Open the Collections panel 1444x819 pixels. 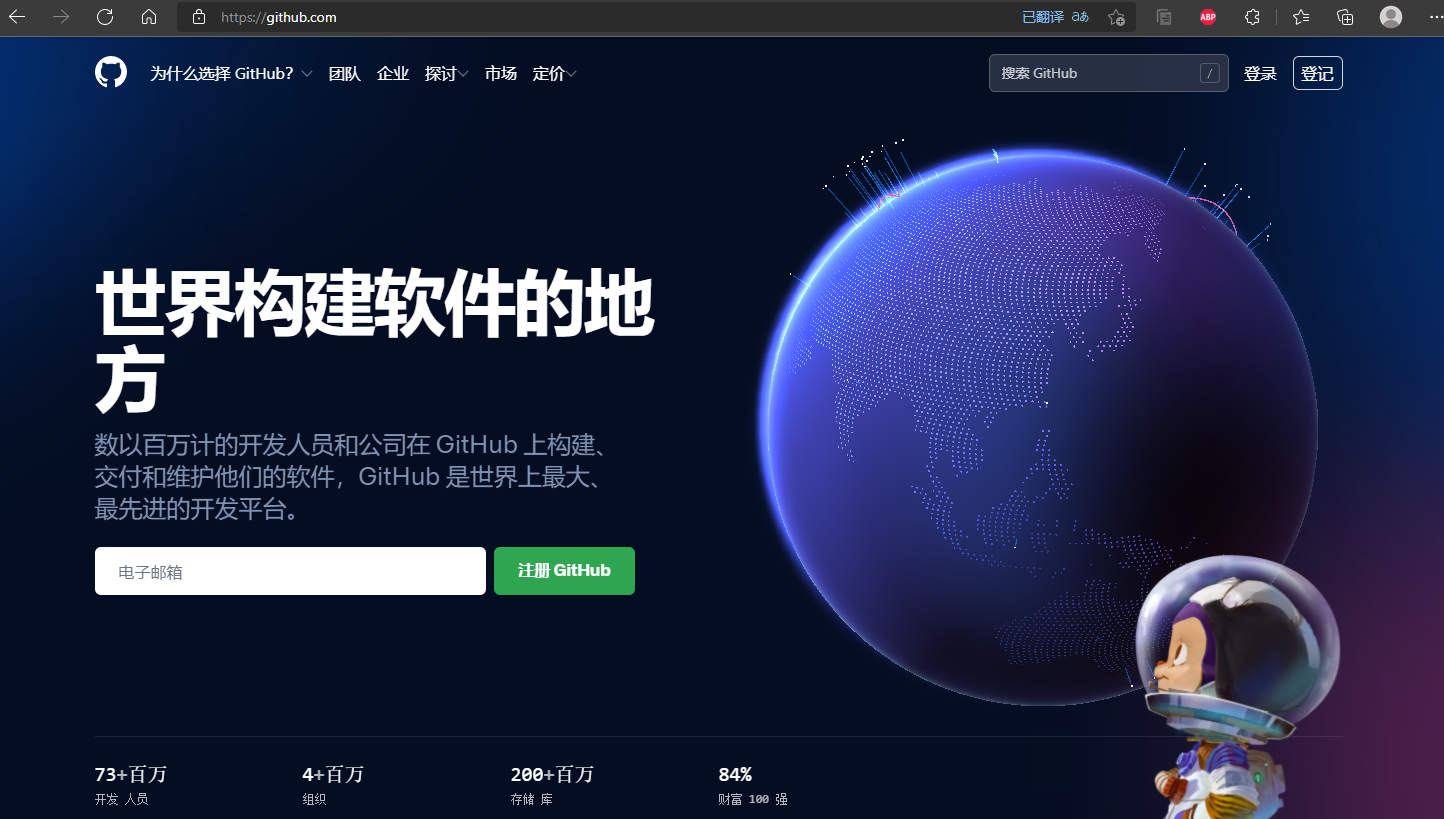pos(1345,17)
